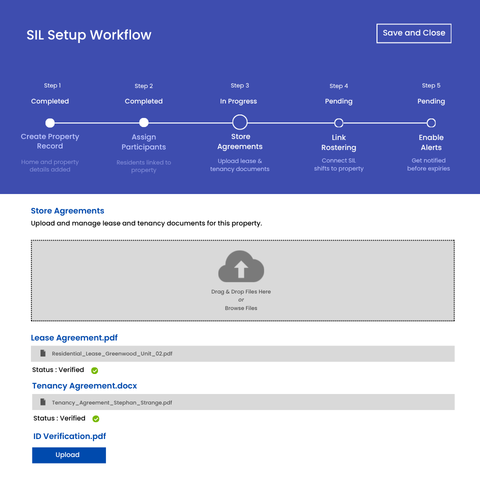Click the green verified checkmark under Tenancy Agreement
Screen dimensions: 480x480
[x=96, y=419]
